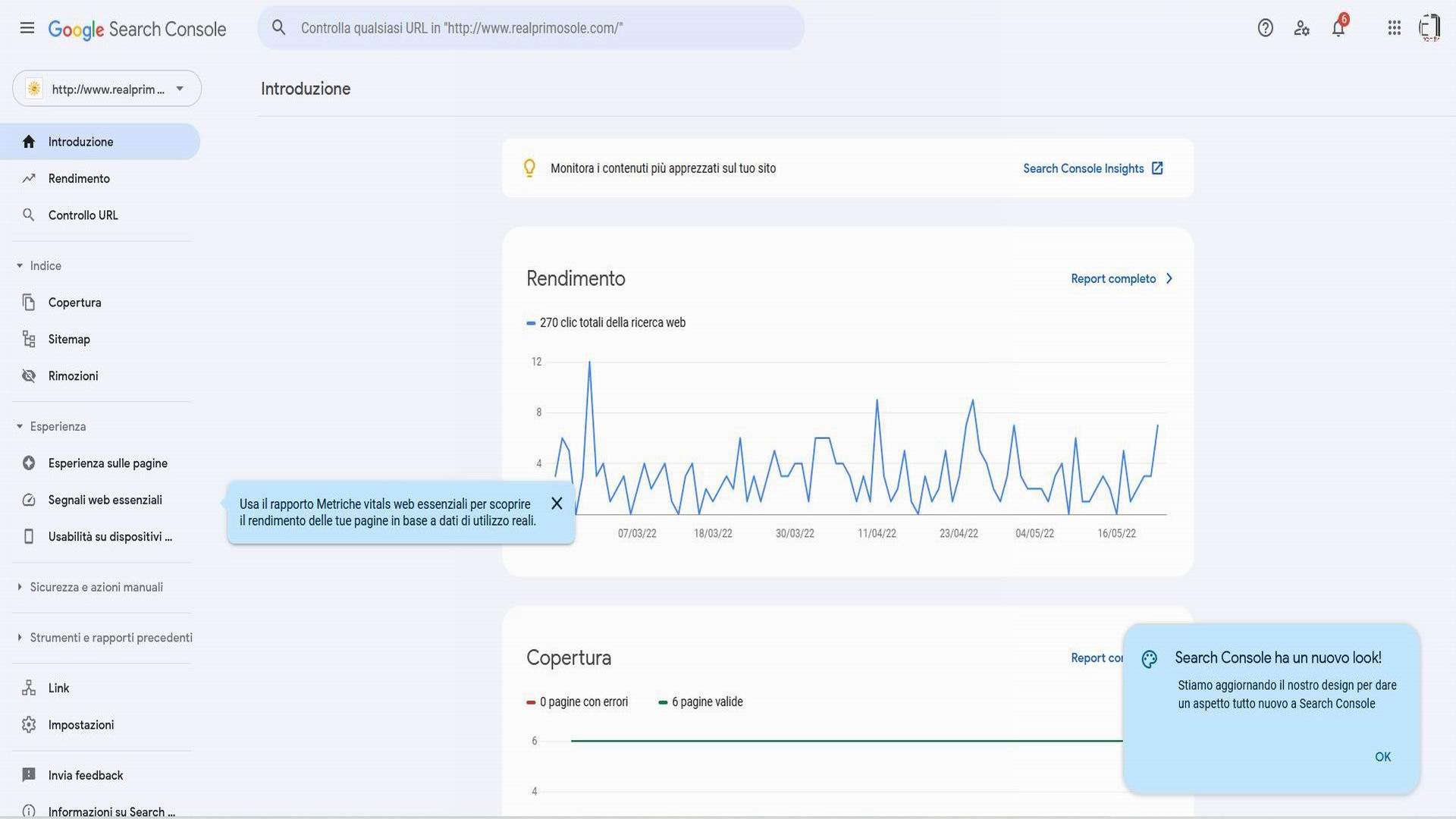Collapse the Esperienza section
This screenshot has width=1456, height=819.
20,426
